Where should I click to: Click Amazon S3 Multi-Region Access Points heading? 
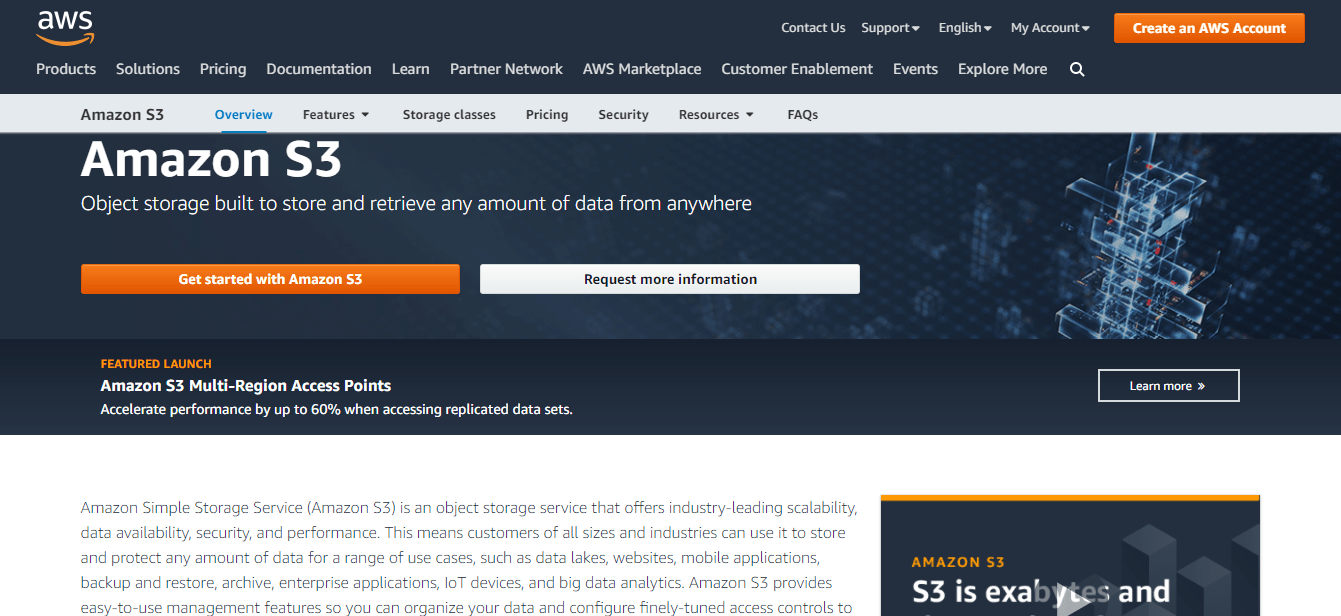coord(246,386)
